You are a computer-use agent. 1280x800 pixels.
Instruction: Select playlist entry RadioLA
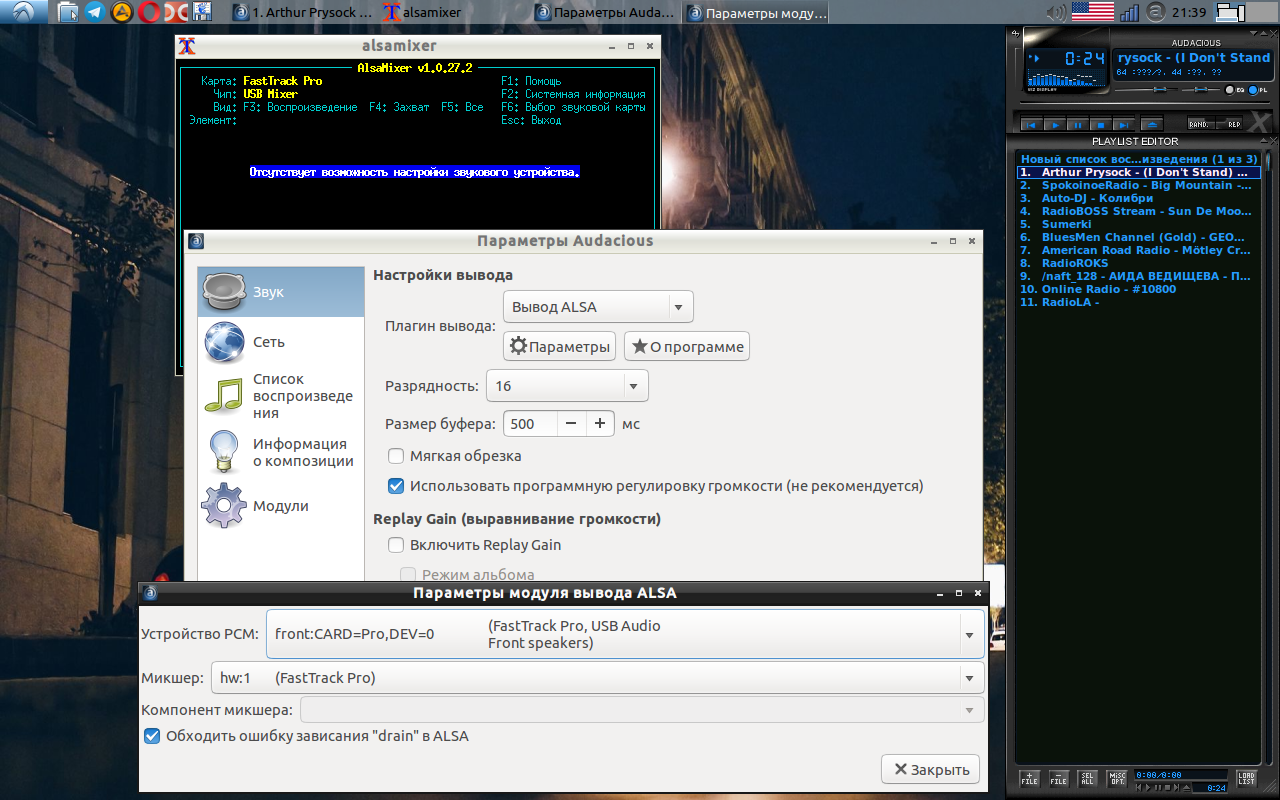1139,302
